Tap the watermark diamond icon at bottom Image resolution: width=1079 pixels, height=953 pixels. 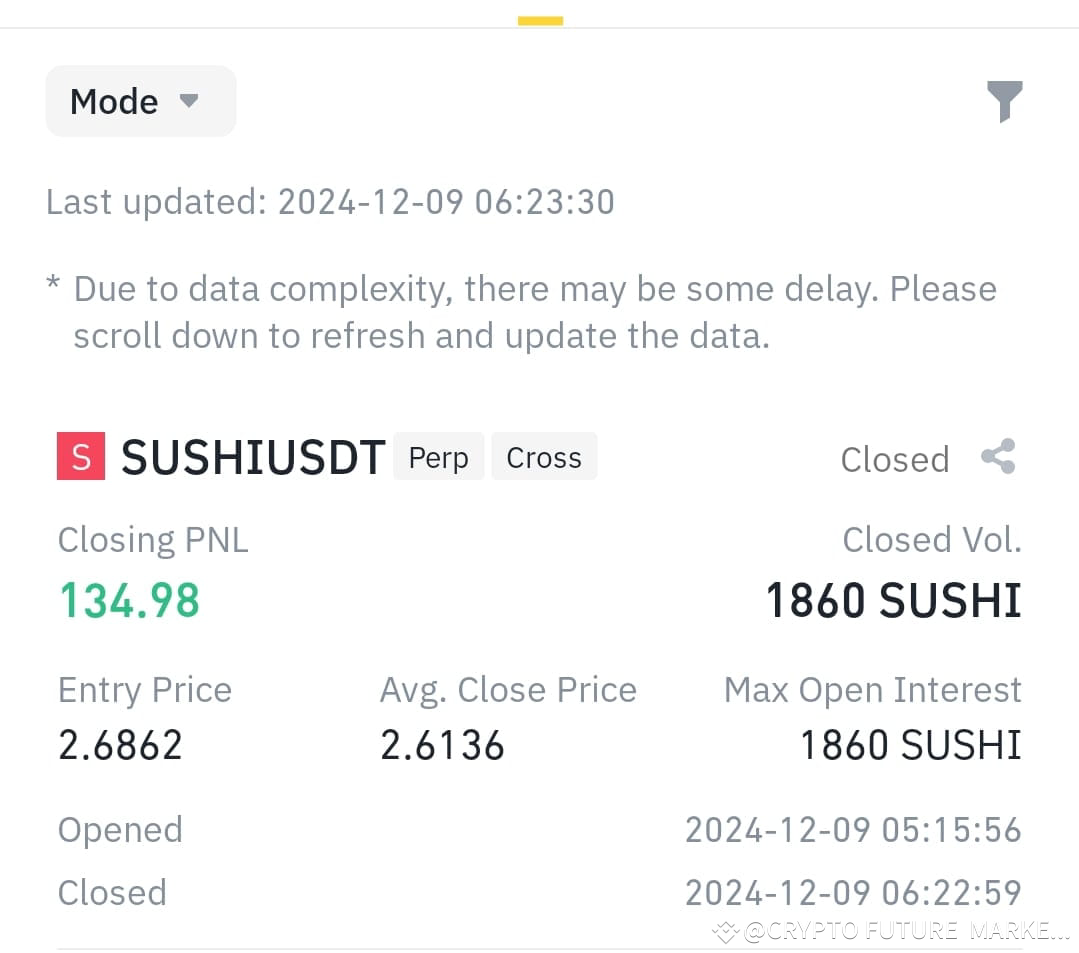pos(724,931)
